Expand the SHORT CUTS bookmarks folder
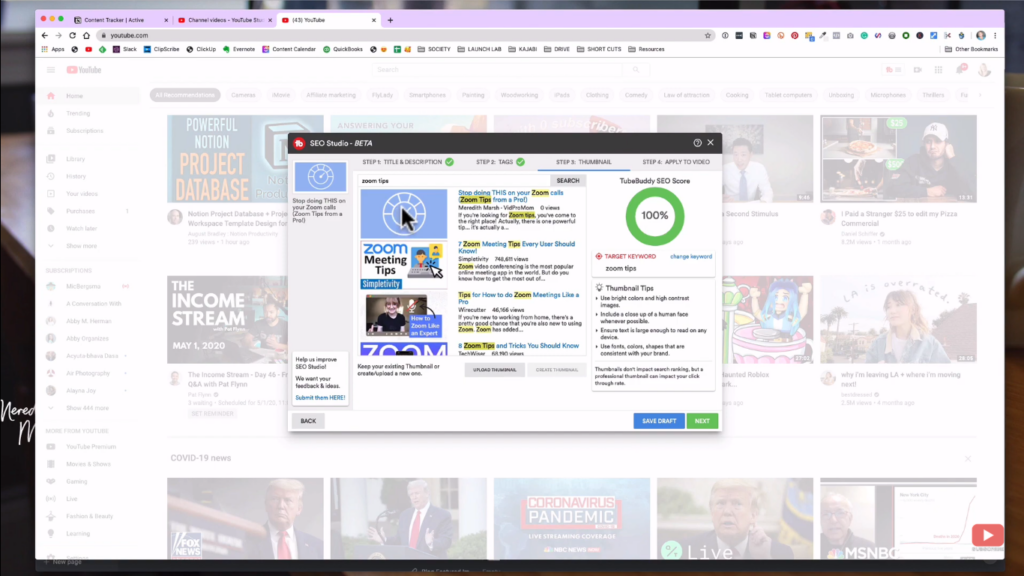1024x576 pixels. click(599, 49)
